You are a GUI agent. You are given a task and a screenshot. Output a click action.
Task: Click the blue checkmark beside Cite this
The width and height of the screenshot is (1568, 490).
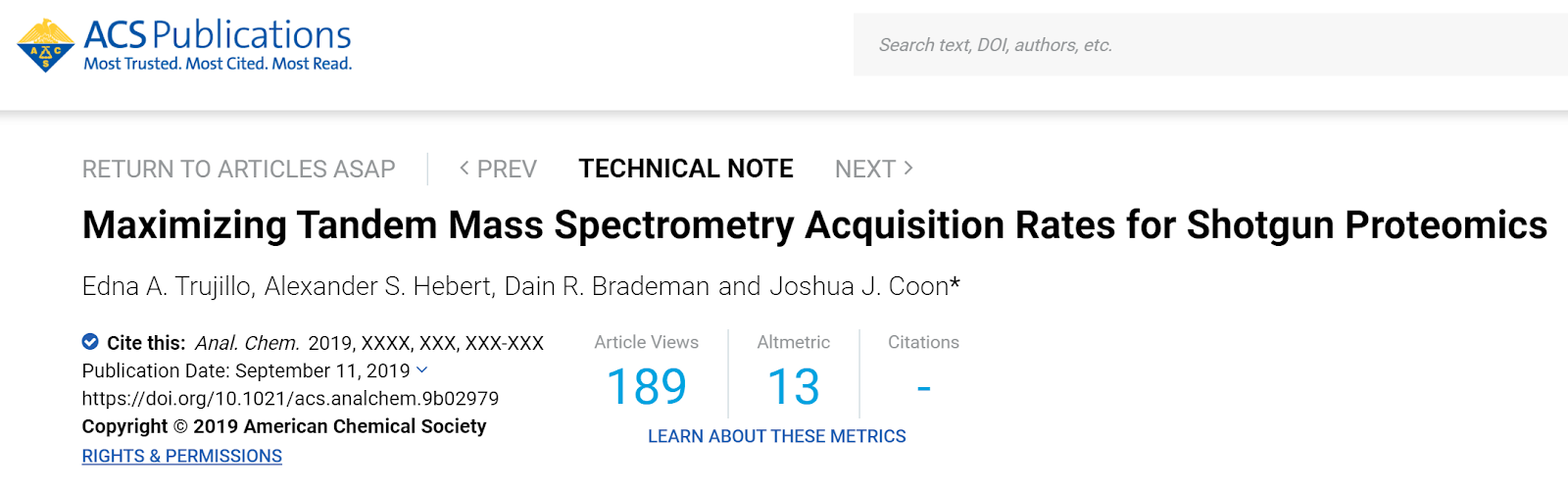click(x=90, y=342)
